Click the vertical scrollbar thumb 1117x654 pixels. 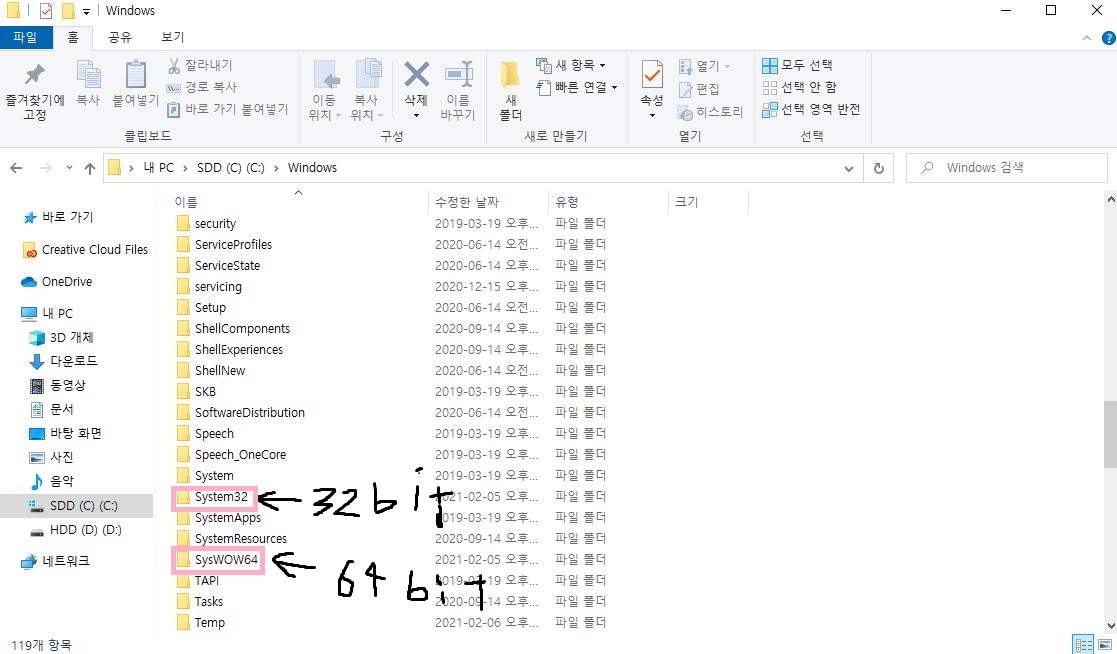pos(1111,435)
